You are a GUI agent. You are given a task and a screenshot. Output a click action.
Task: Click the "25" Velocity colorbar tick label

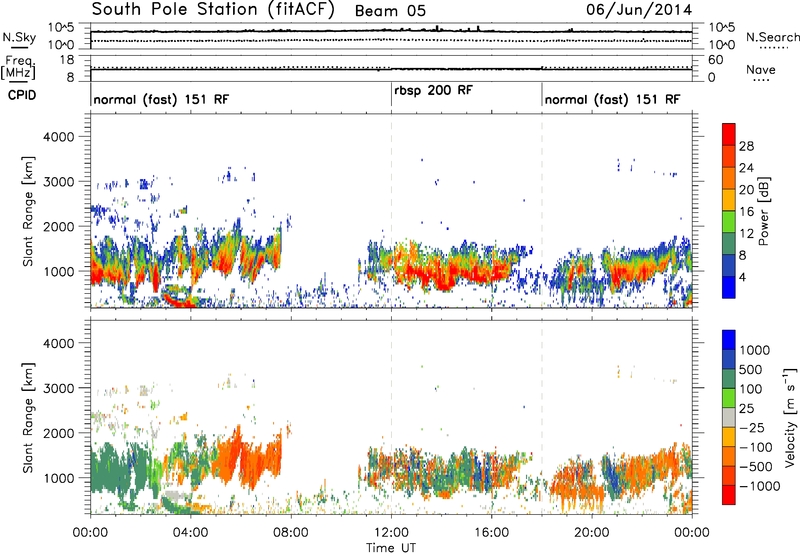pos(746,409)
